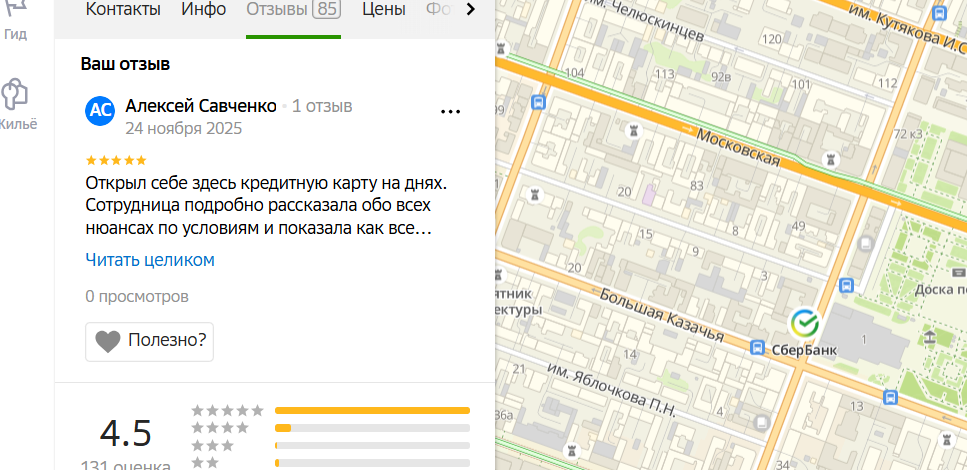This screenshot has width=967, height=470.
Task: Click the review date '24 ноября 2025'
Action: click(184, 129)
